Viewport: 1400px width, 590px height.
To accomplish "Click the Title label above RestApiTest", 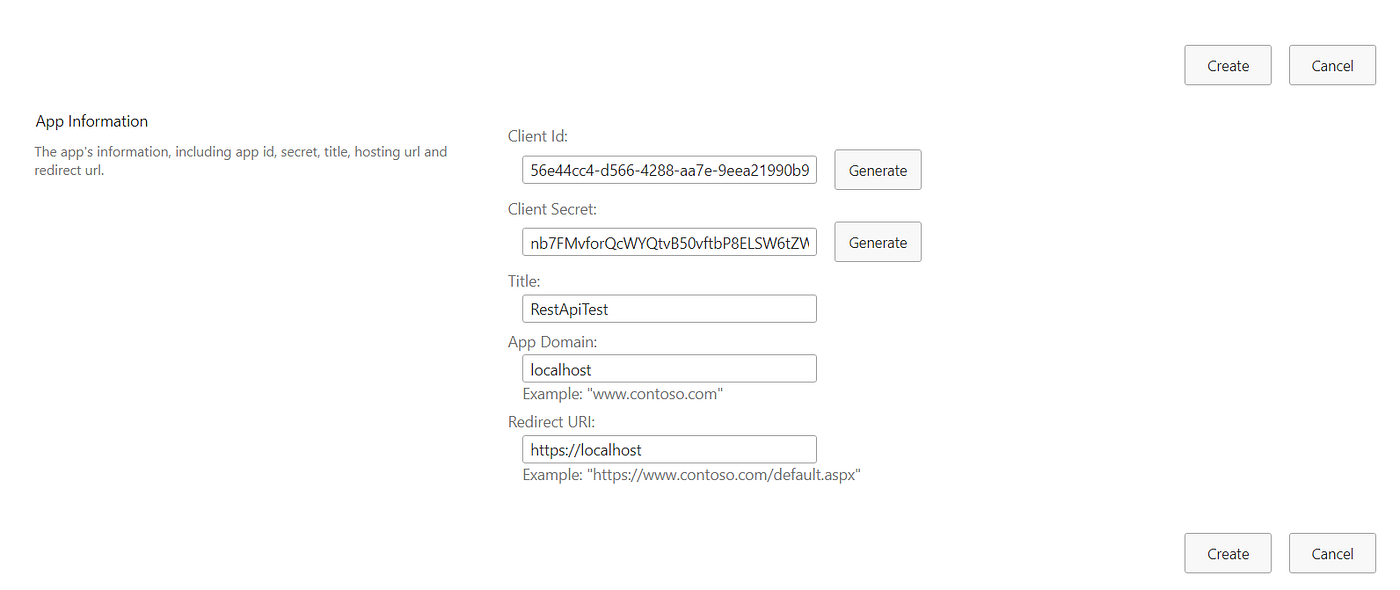I will click(x=524, y=280).
